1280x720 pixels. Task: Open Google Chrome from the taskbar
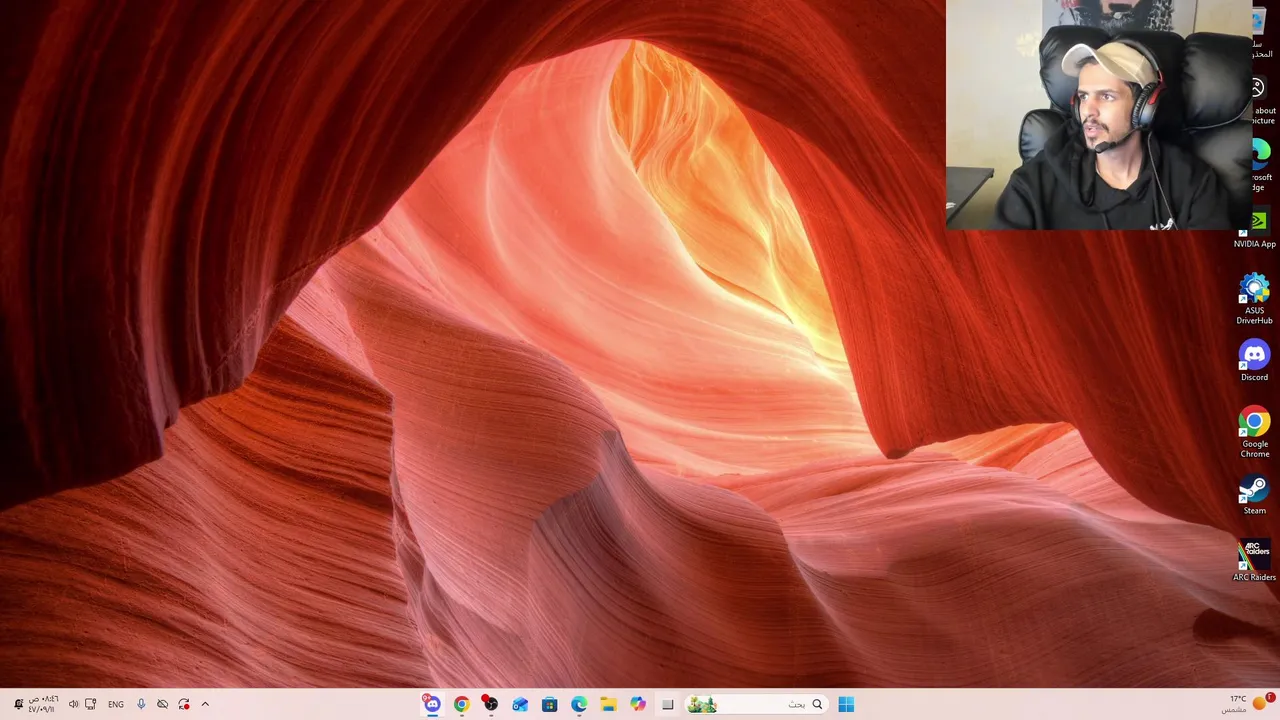461,704
